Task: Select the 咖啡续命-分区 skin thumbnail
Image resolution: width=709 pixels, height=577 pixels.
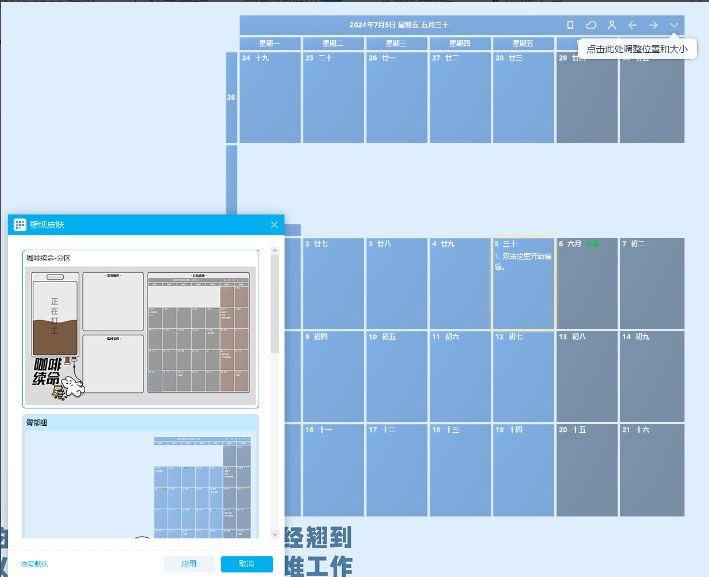Action: tap(141, 329)
